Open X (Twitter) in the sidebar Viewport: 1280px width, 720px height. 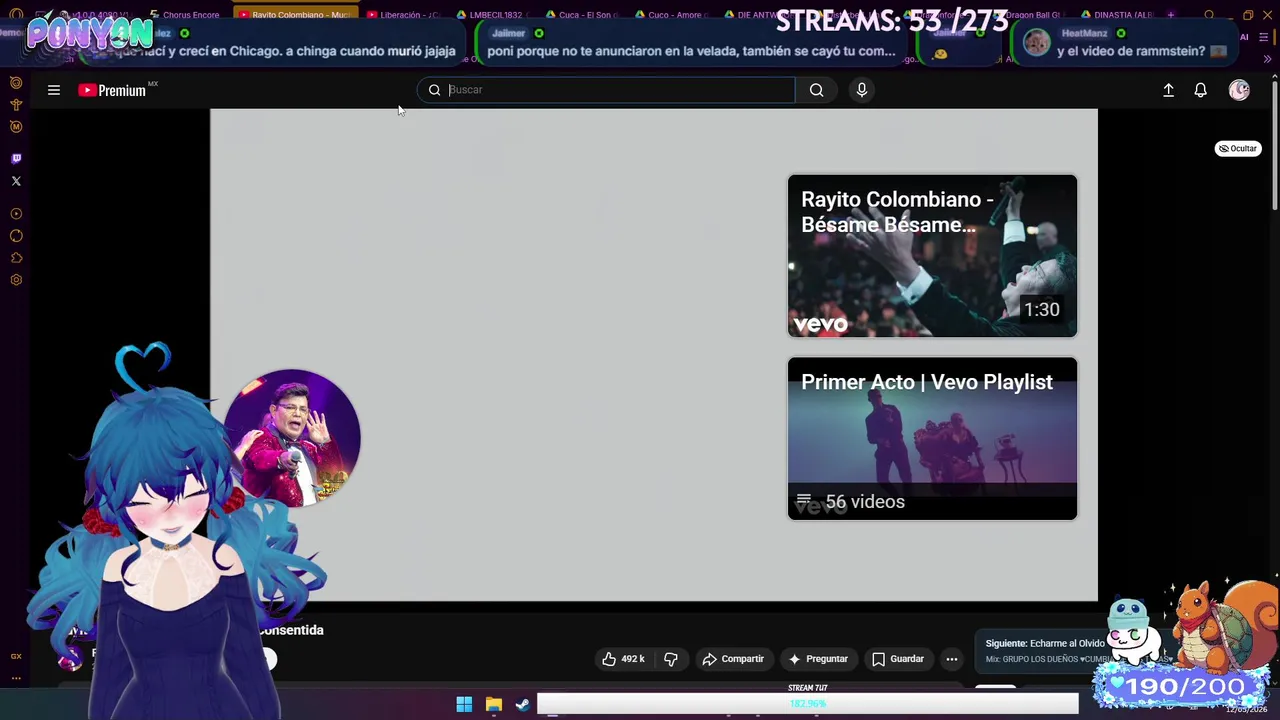pos(16,181)
